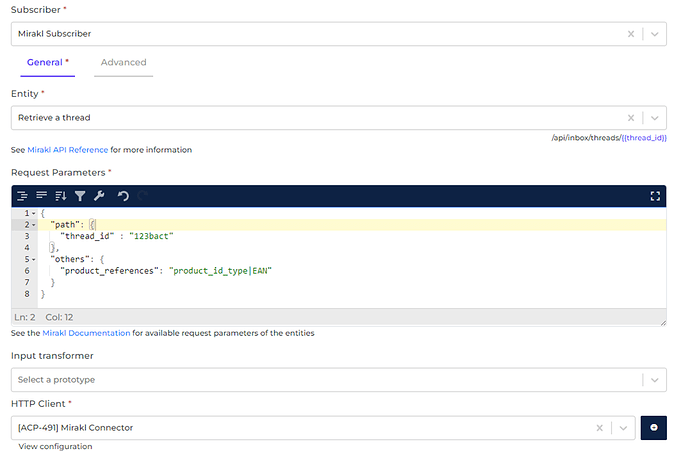690x451 pixels.
Task: Open the Subscriber dropdown arrow
Action: 654,34
